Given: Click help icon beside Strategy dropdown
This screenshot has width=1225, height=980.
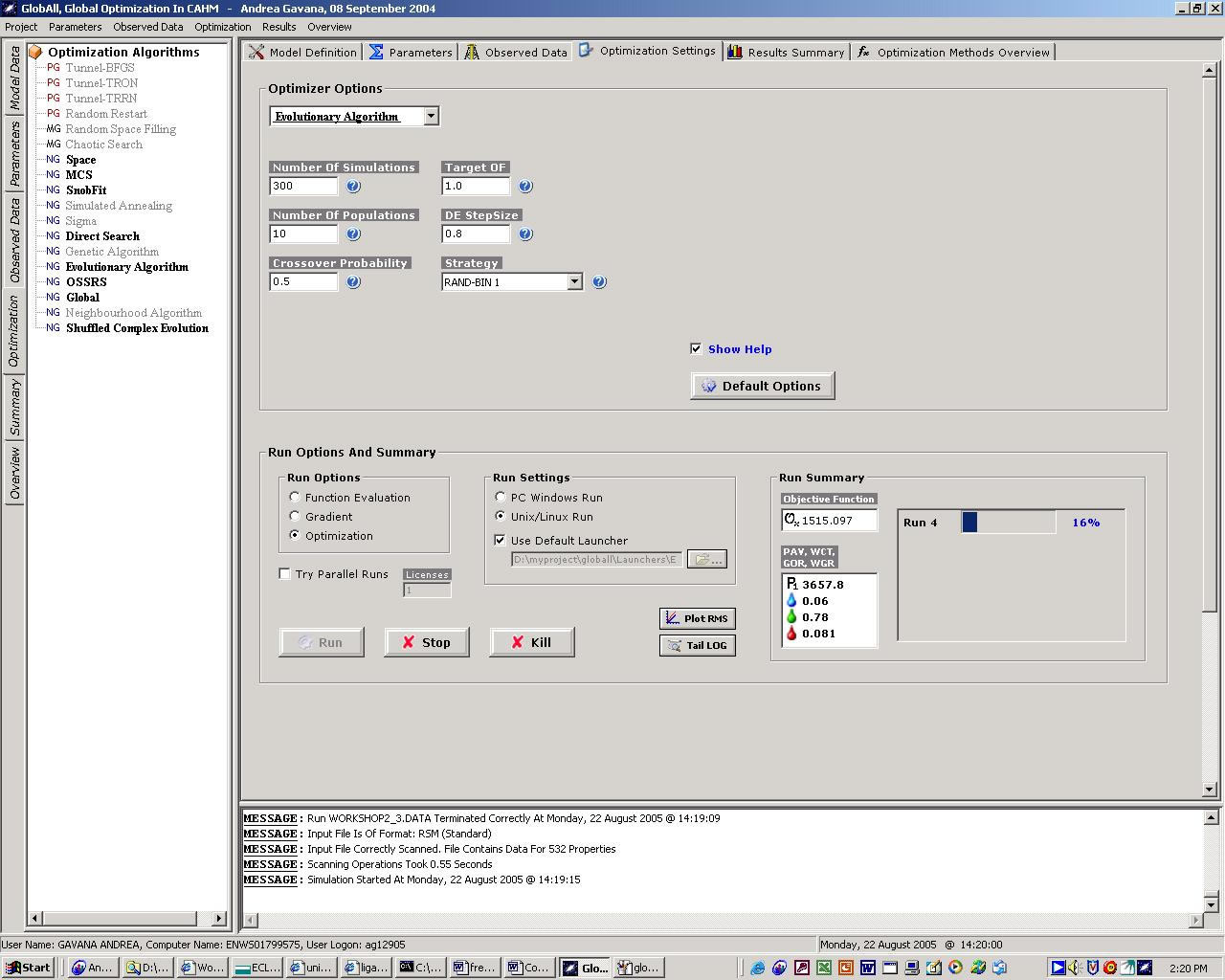Looking at the screenshot, I should 599,282.
